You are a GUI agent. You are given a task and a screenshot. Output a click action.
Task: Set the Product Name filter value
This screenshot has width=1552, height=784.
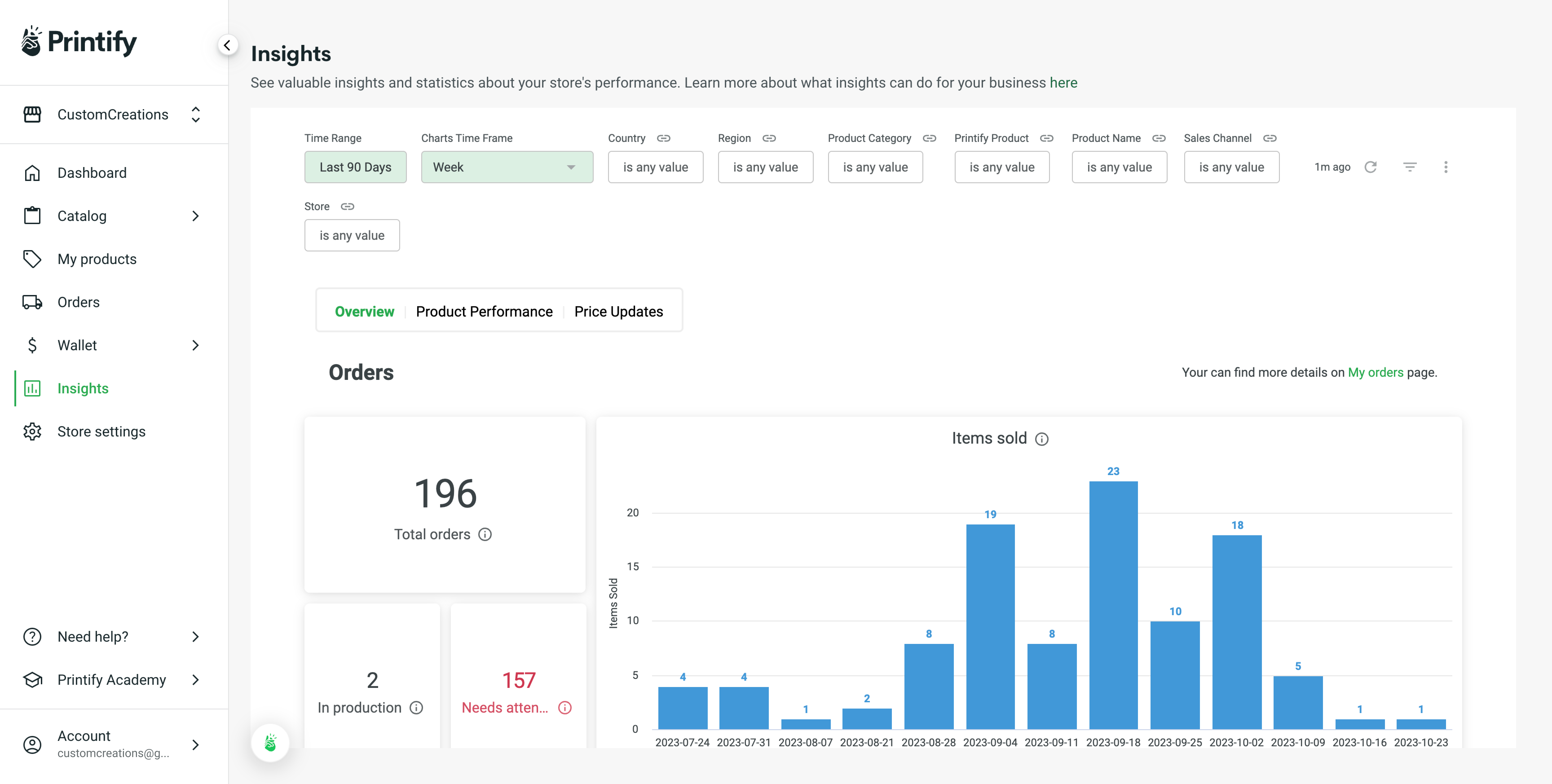tap(1119, 167)
